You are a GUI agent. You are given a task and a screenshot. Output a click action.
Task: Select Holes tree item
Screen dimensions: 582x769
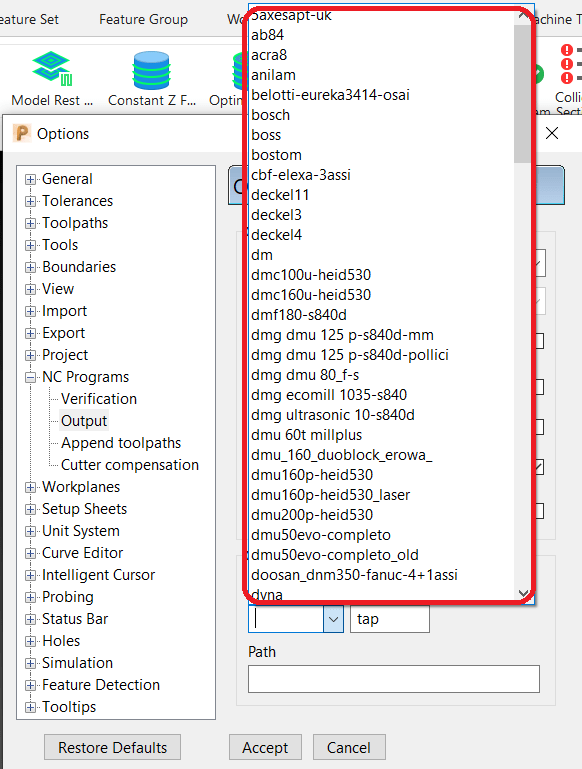[61, 641]
